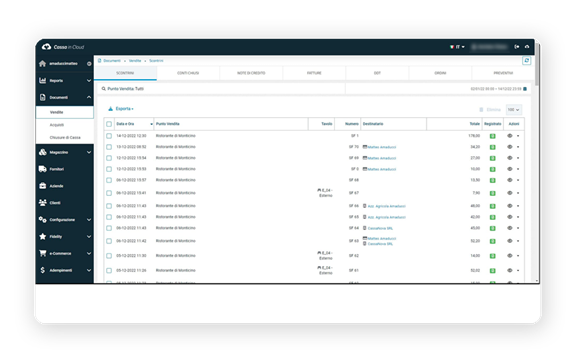Switch to the Note di Credito tab
The image size is (576, 362).
pos(251,73)
